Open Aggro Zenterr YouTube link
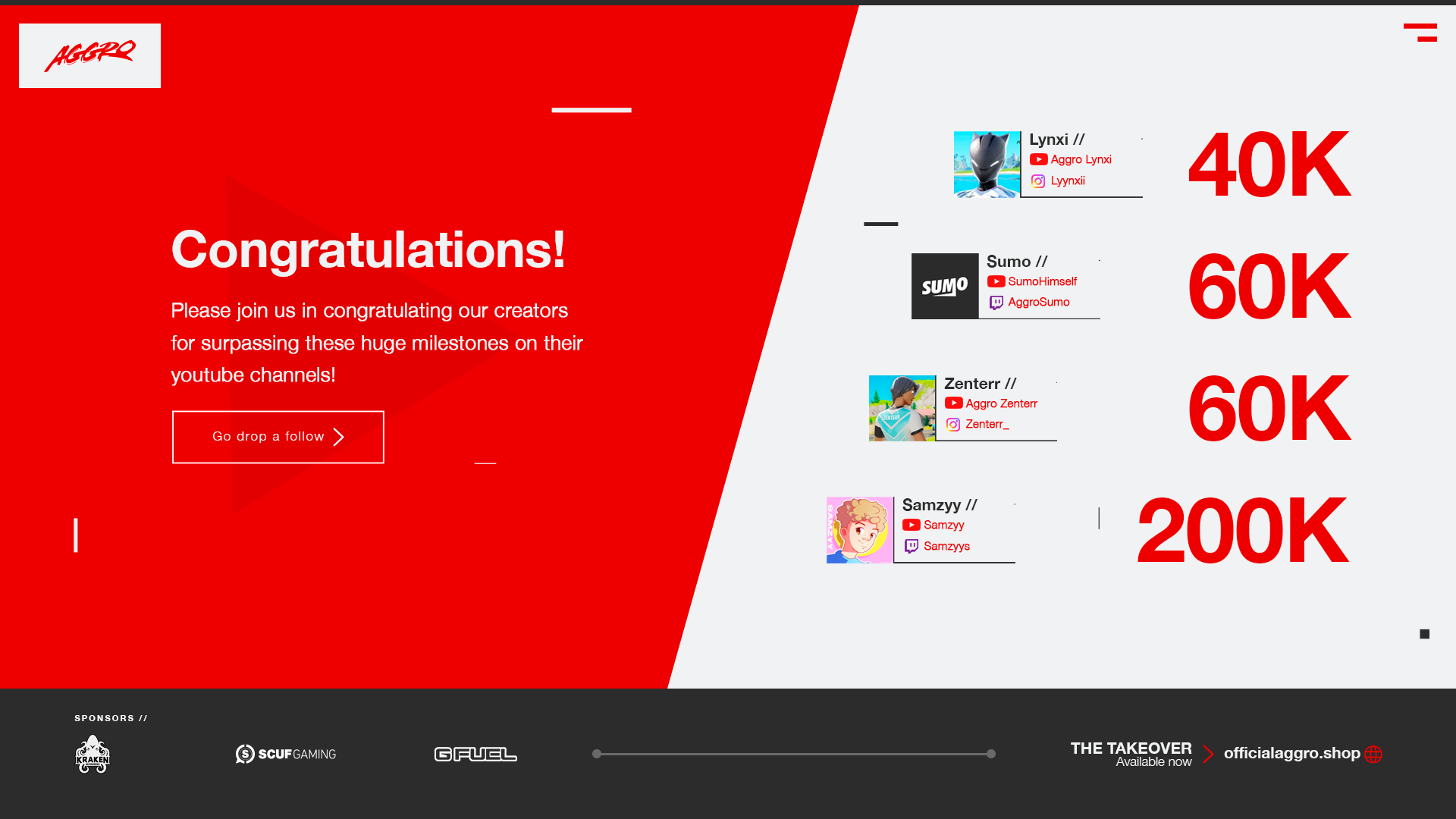 click(1001, 403)
